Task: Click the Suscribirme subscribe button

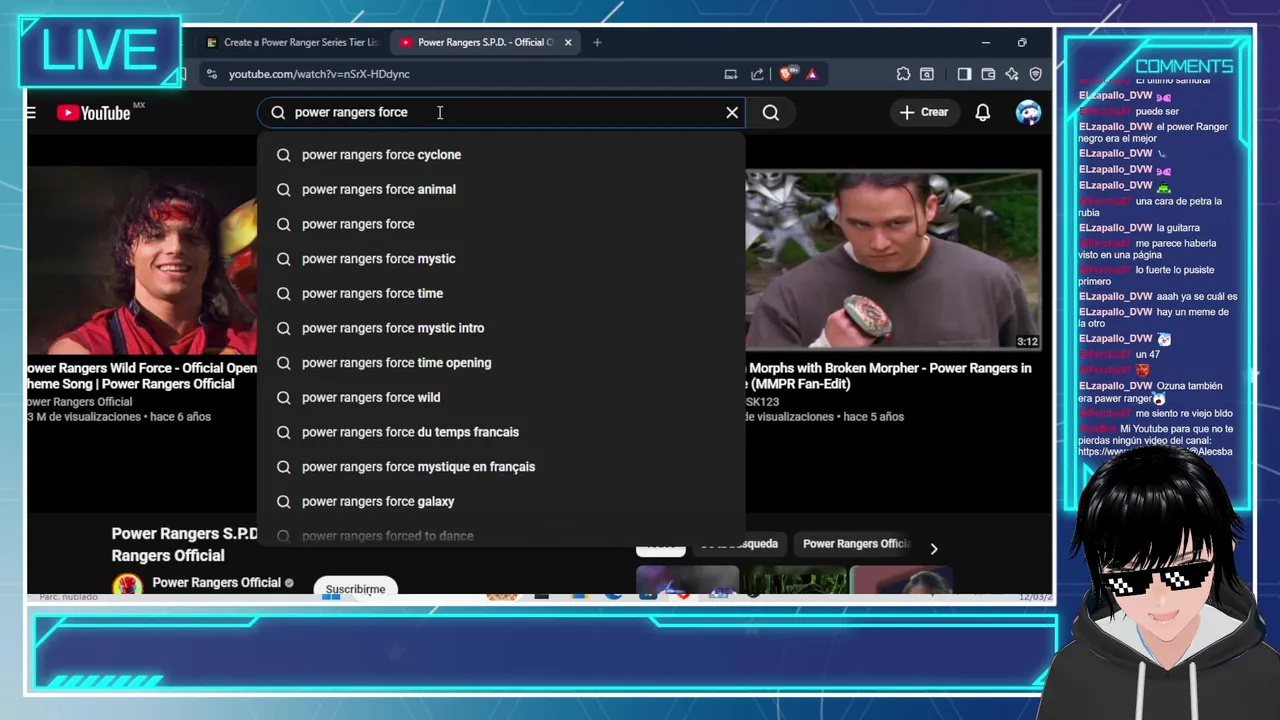Action: [355, 589]
